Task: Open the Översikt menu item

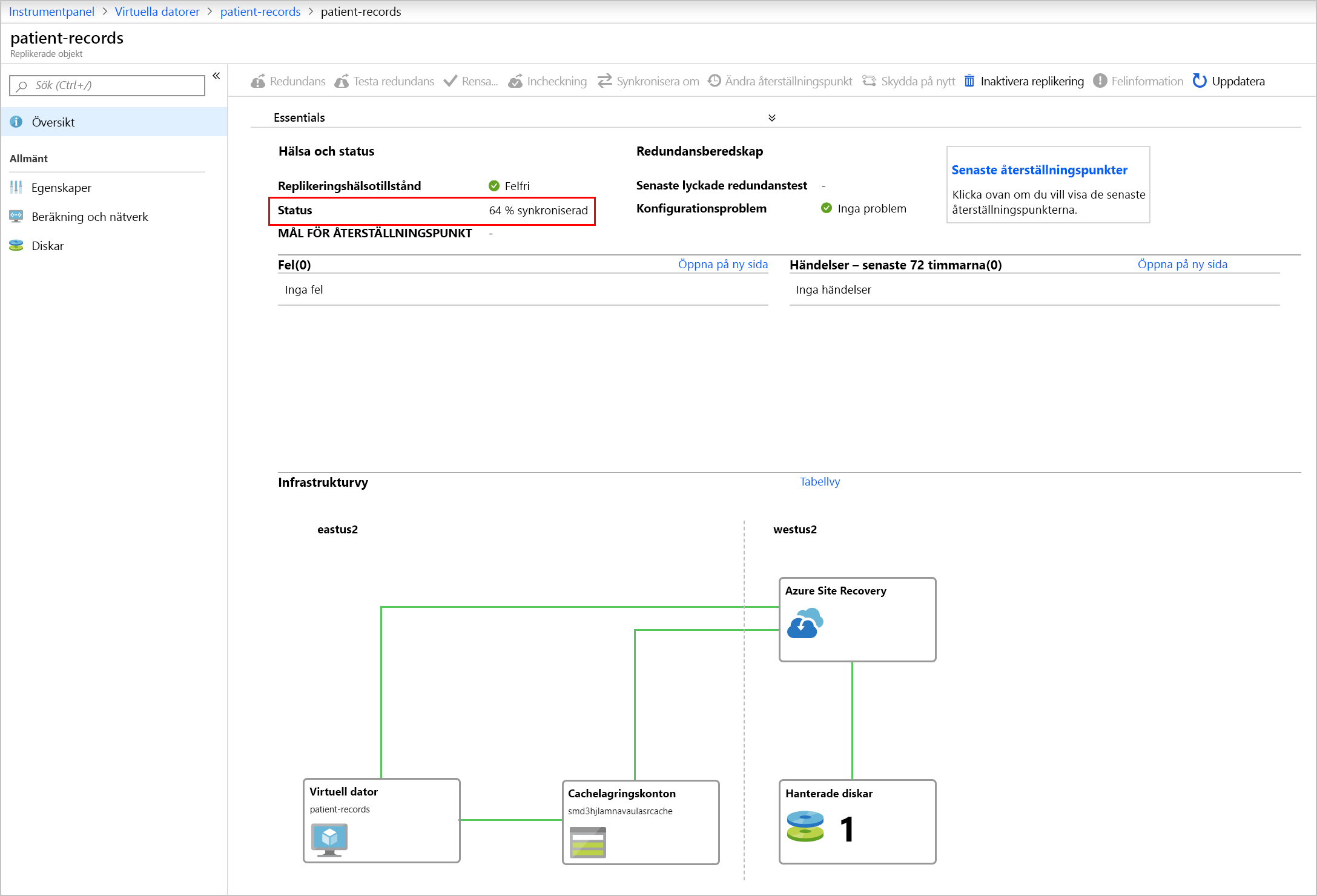Action: pyautogui.click(x=114, y=122)
